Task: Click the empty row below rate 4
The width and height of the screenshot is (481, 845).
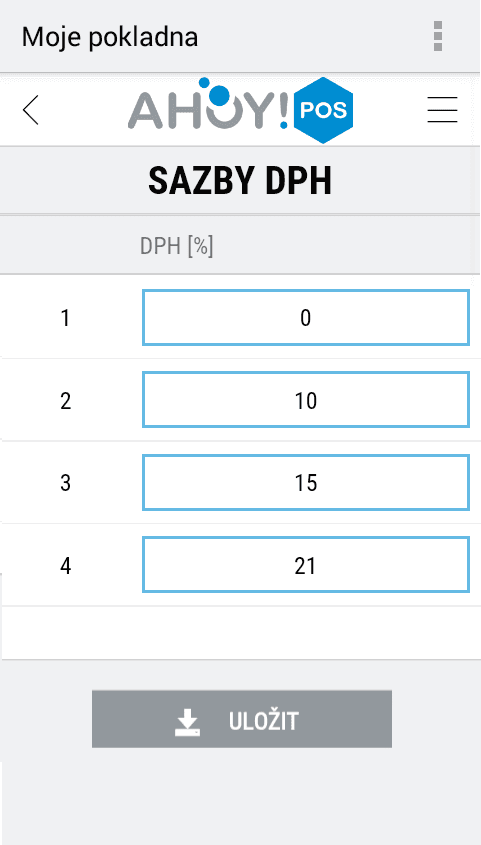Action: pos(240,633)
